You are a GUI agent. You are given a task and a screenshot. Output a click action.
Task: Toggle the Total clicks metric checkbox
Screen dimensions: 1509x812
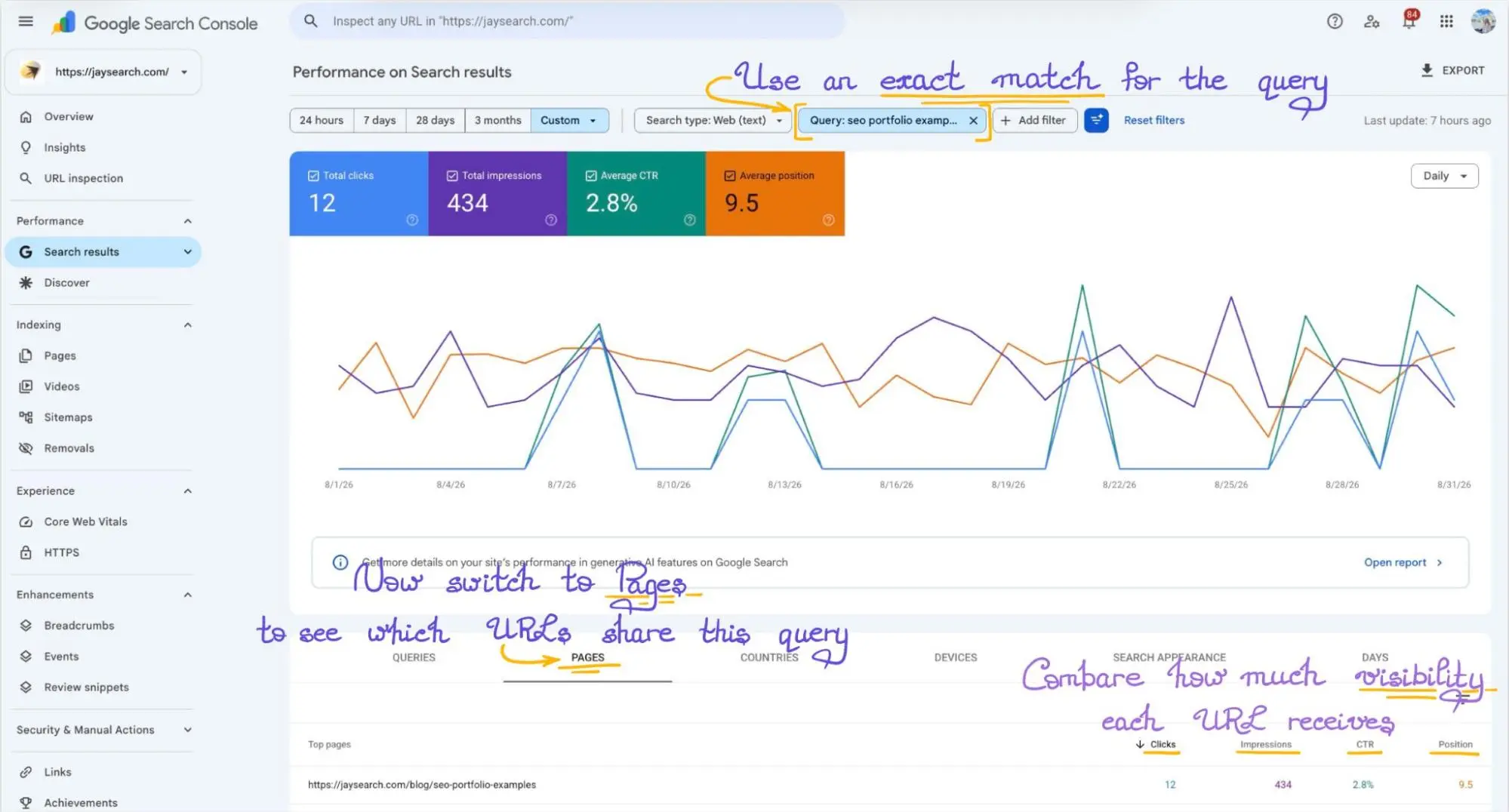pyautogui.click(x=313, y=175)
